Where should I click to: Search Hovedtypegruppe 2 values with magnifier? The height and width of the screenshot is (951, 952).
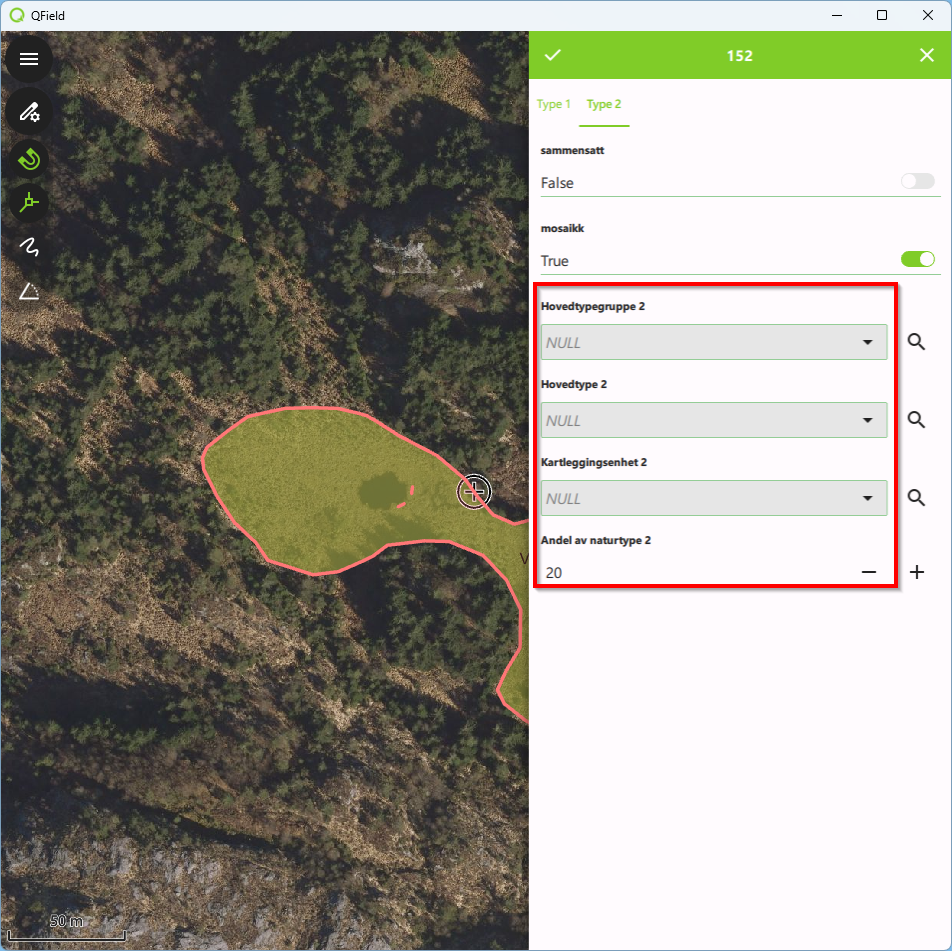coord(916,342)
